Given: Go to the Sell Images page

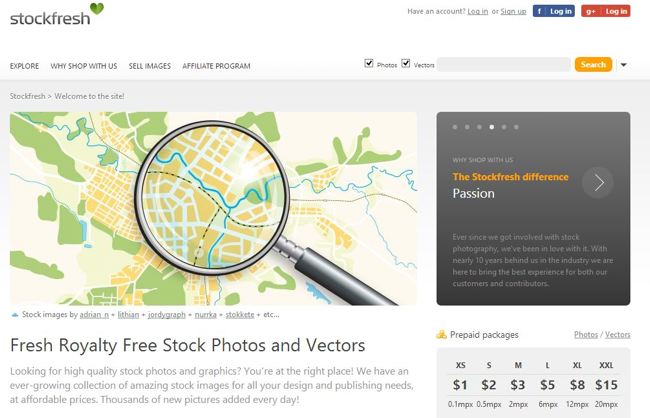Looking at the screenshot, I should pos(150,66).
